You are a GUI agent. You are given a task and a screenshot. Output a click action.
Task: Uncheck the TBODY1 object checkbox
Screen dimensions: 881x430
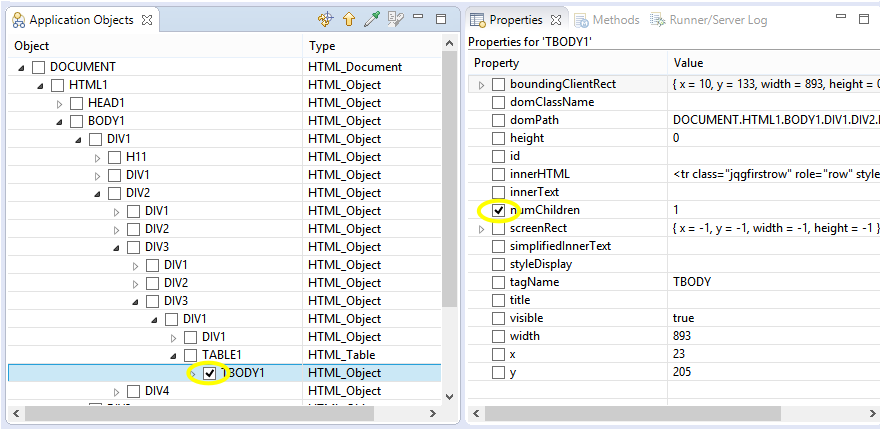209,373
